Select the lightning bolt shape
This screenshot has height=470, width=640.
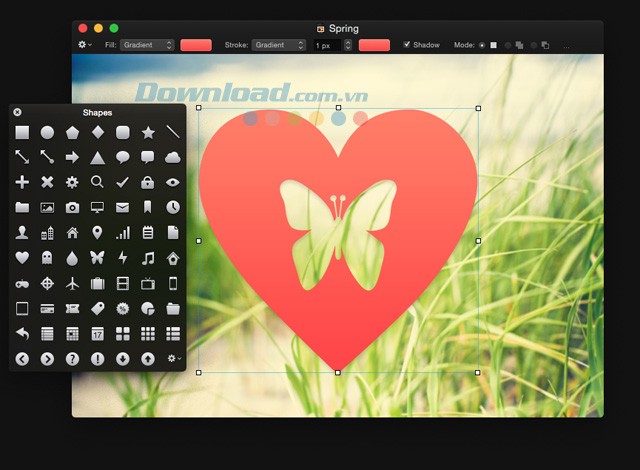click(x=122, y=258)
